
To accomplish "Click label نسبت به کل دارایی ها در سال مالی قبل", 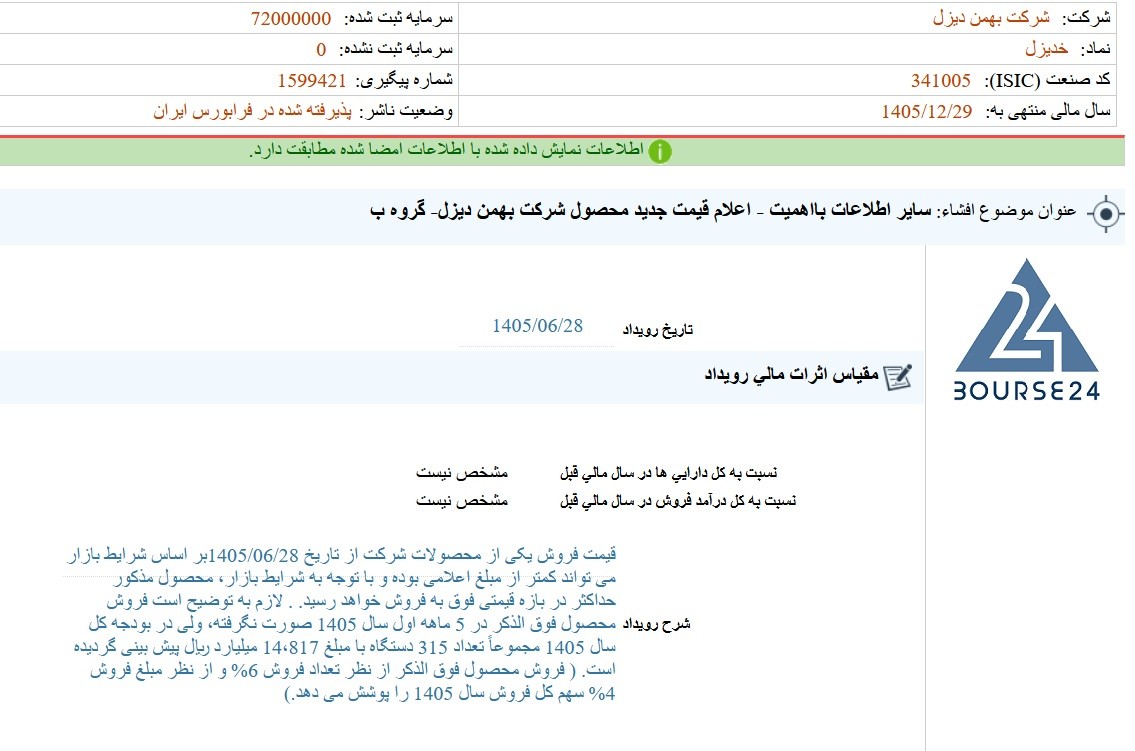I will point(668,473).
